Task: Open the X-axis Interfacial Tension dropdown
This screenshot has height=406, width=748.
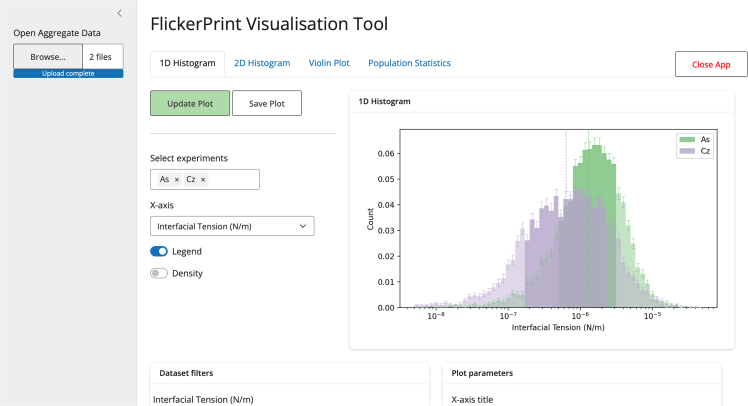Action: (232, 226)
